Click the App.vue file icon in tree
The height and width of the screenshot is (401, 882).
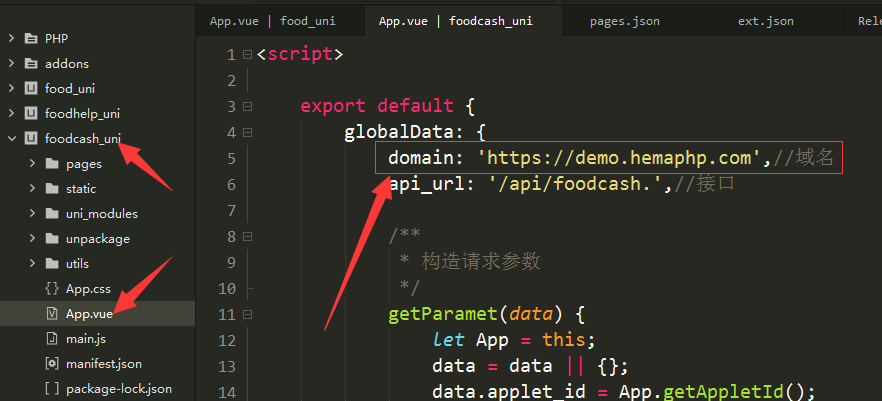pos(52,314)
